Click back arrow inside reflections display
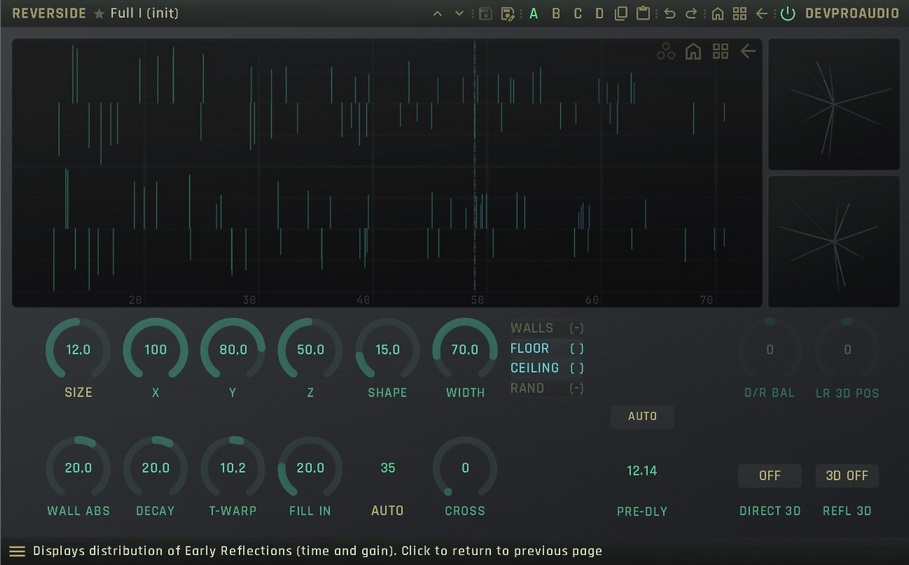Viewport: 909px width, 565px height. coord(748,51)
